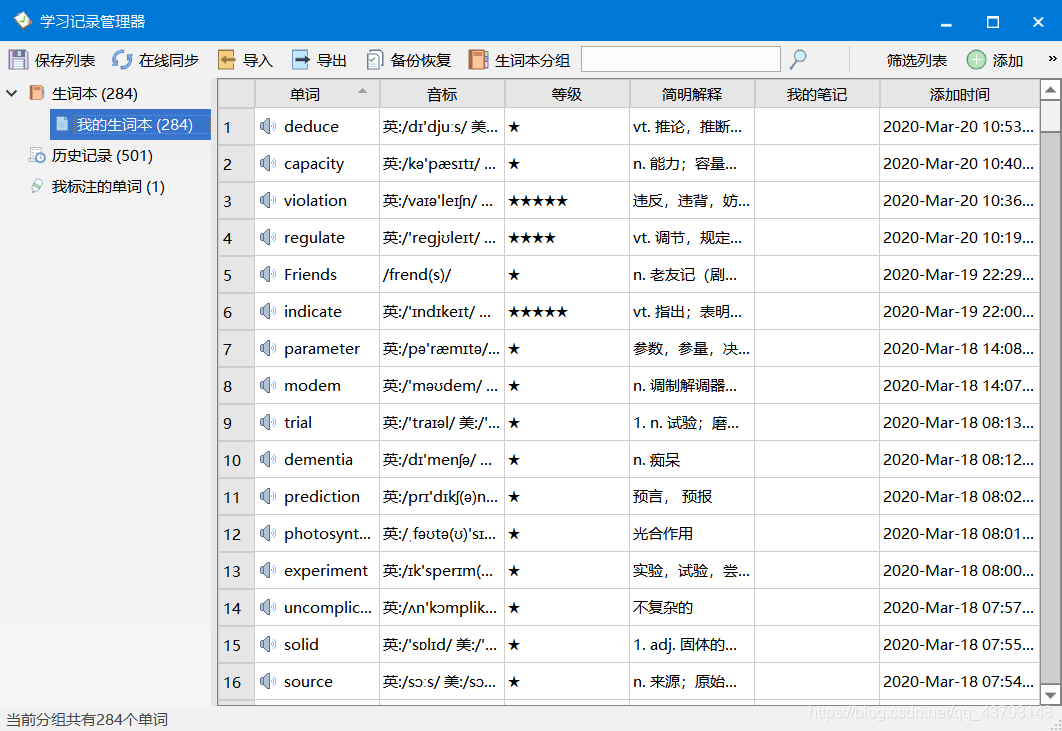Play pronunciation of parameter

[x=268, y=348]
